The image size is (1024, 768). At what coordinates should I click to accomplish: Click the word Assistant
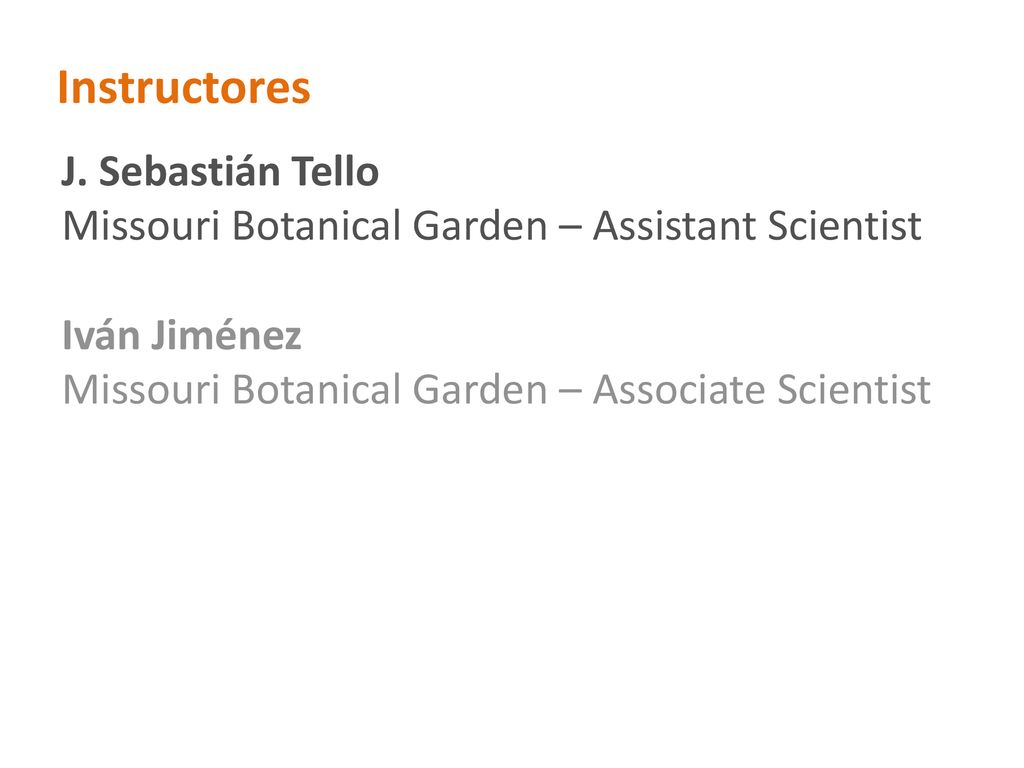tap(675, 226)
